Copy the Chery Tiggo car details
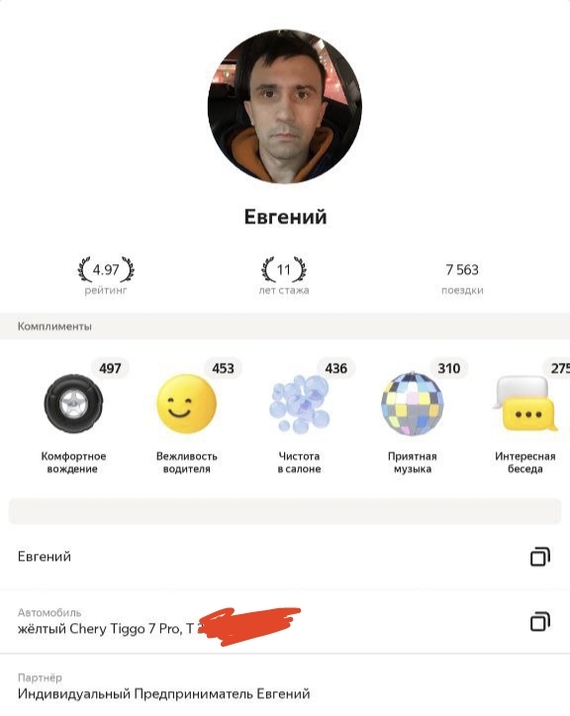 pyautogui.click(x=540, y=621)
